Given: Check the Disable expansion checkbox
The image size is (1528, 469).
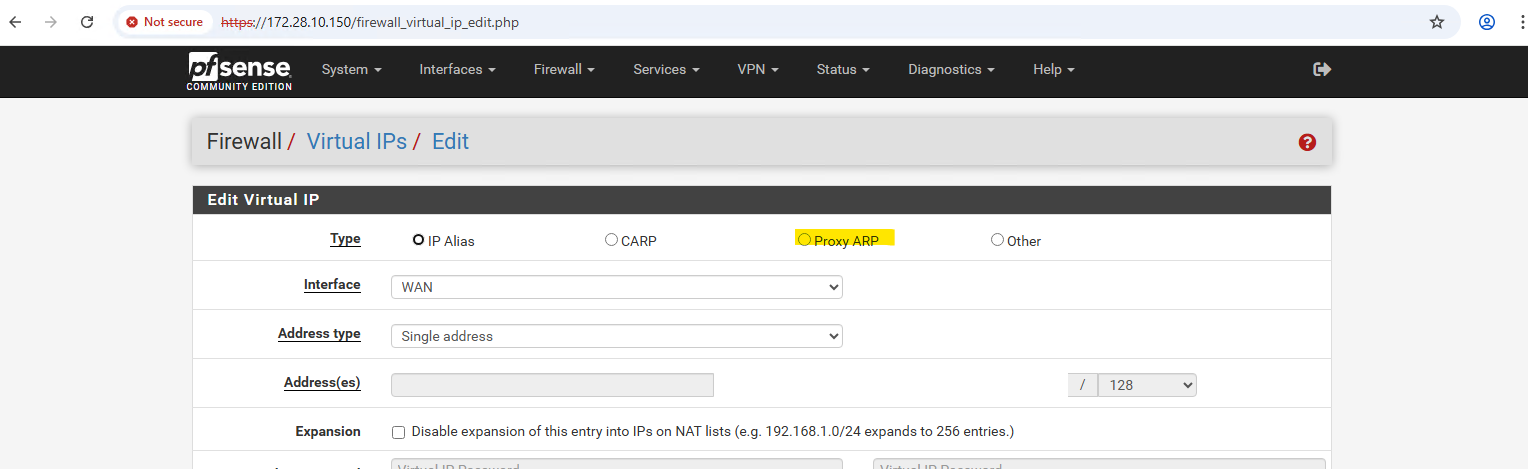Looking at the screenshot, I should tap(398, 432).
